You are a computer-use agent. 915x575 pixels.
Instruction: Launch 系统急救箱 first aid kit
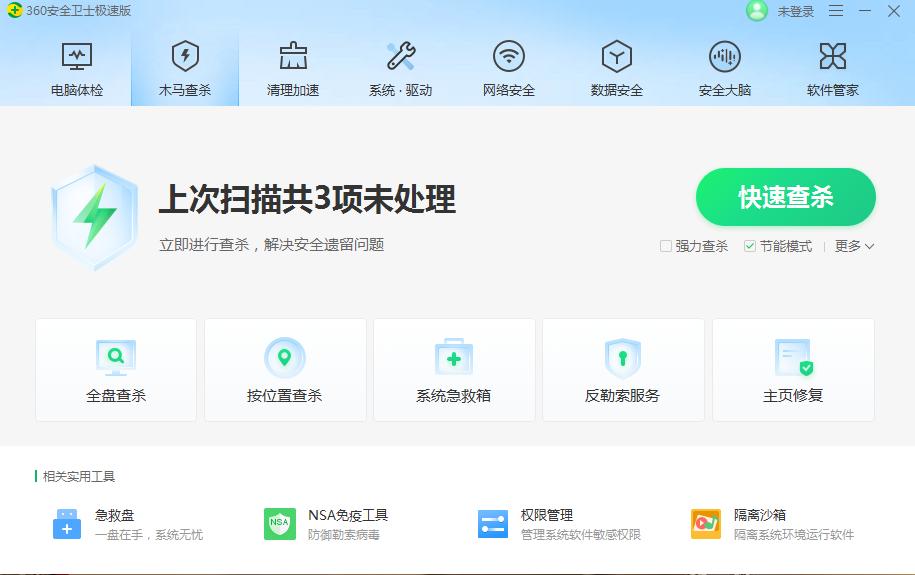tap(454, 370)
